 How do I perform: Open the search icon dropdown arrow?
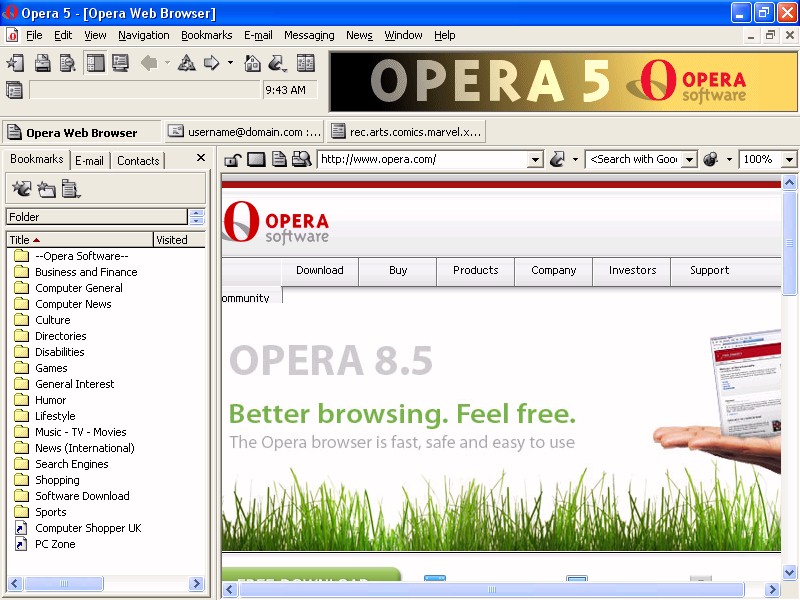tap(730, 160)
